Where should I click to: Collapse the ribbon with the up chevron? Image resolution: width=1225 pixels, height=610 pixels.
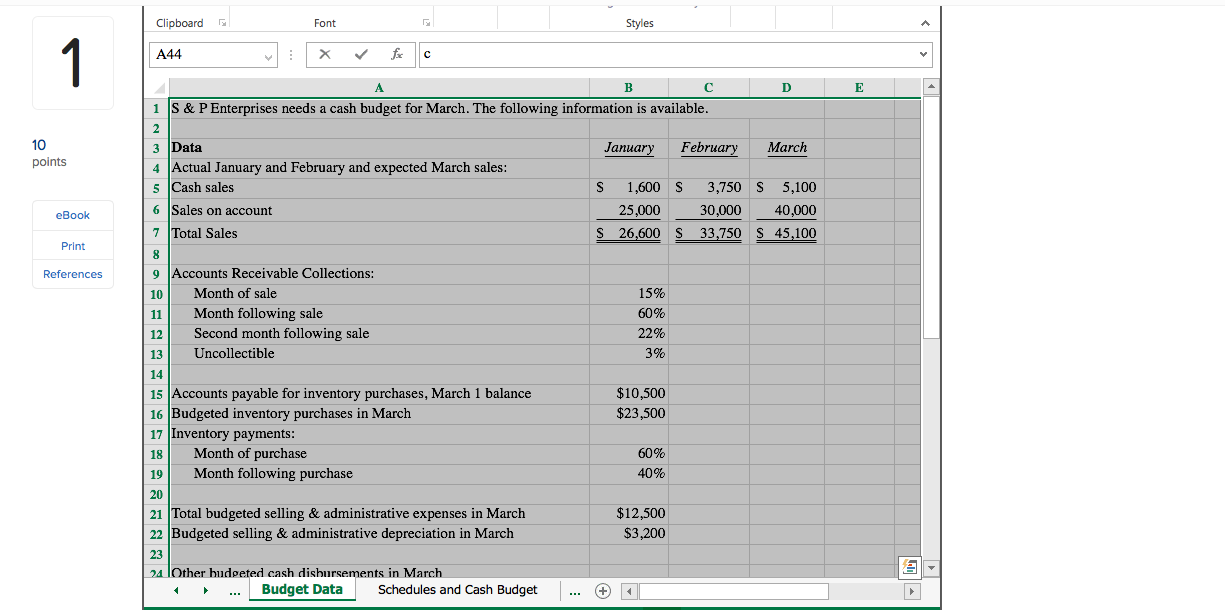pos(925,23)
